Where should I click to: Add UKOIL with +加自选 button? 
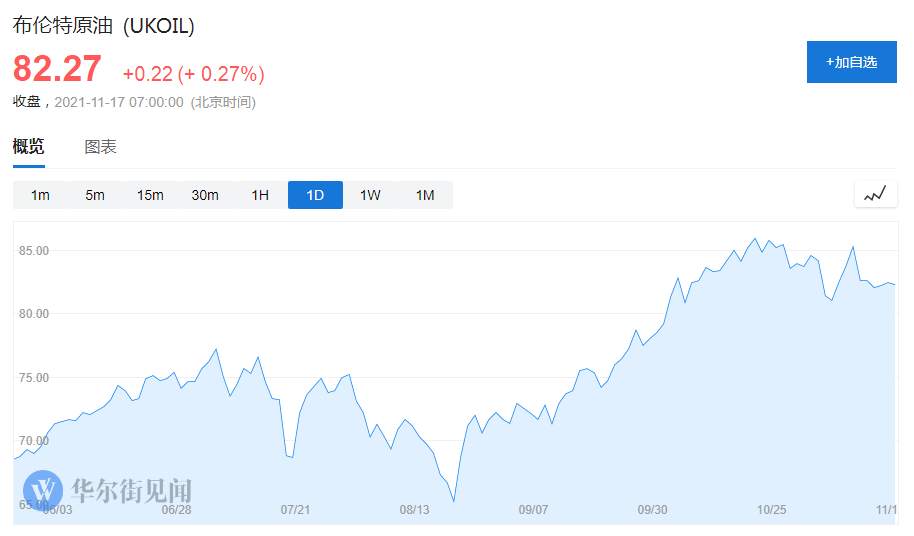851,62
